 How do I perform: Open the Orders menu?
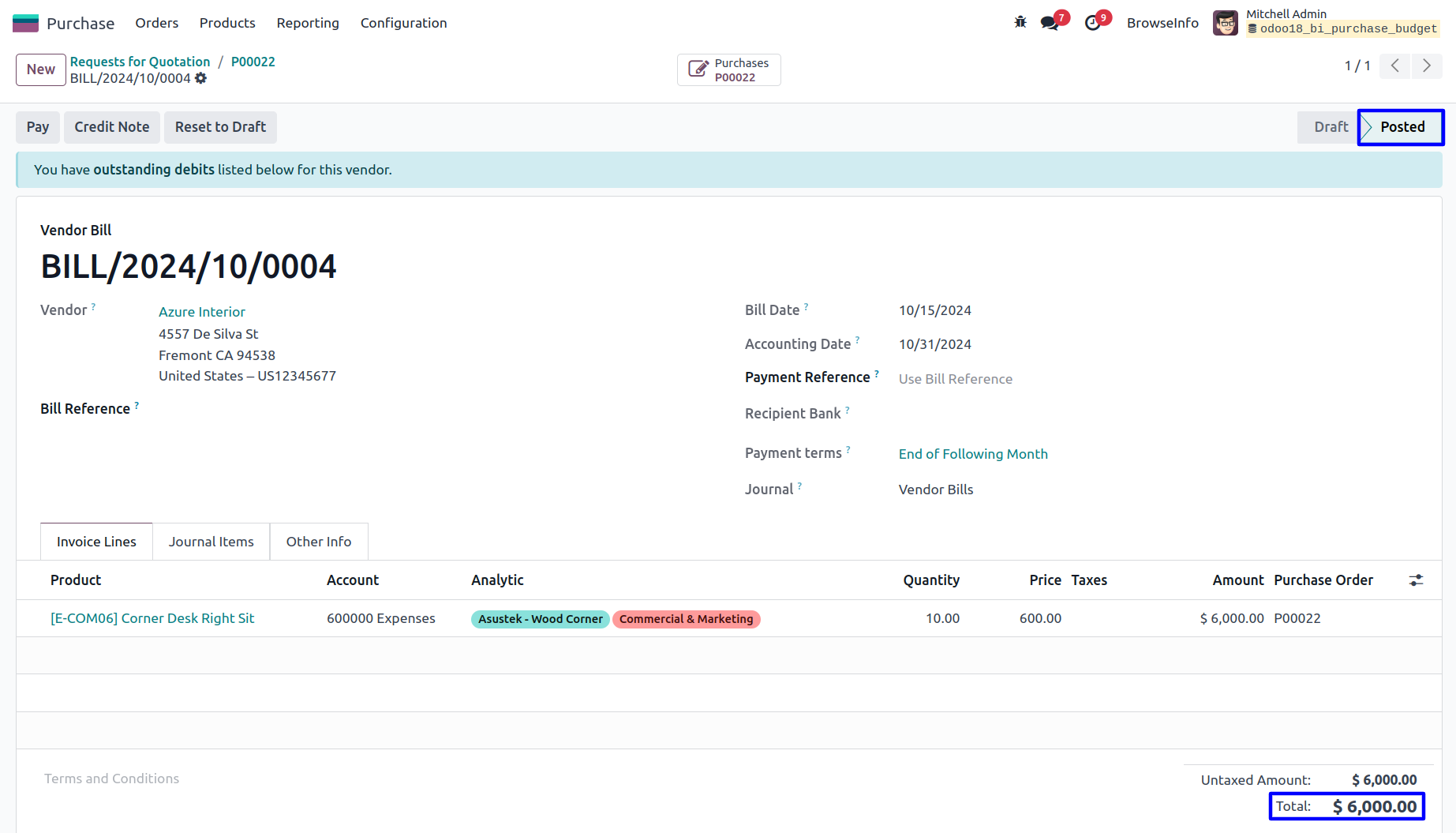click(156, 23)
